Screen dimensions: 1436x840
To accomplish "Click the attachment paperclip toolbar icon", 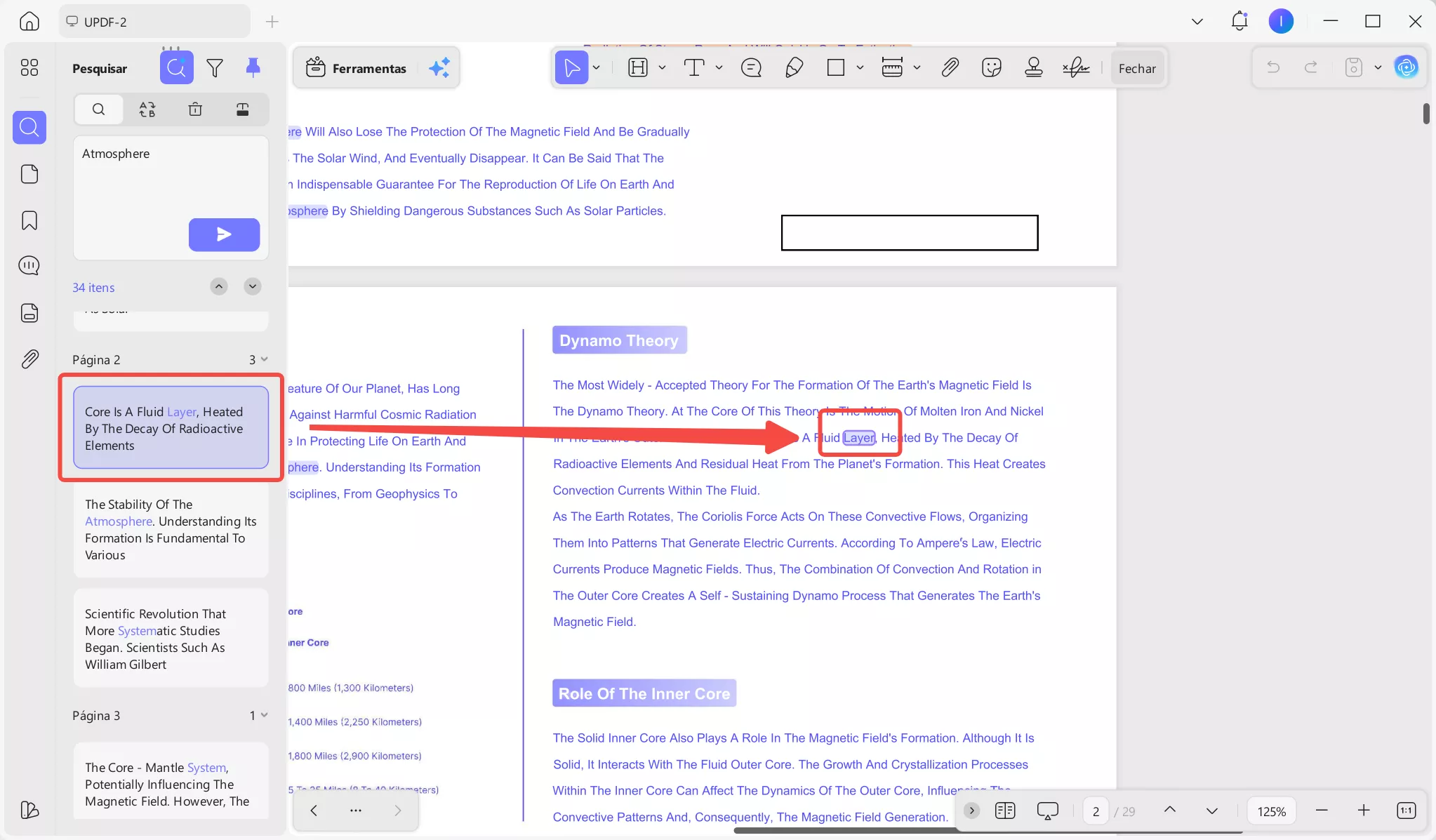I will (950, 67).
